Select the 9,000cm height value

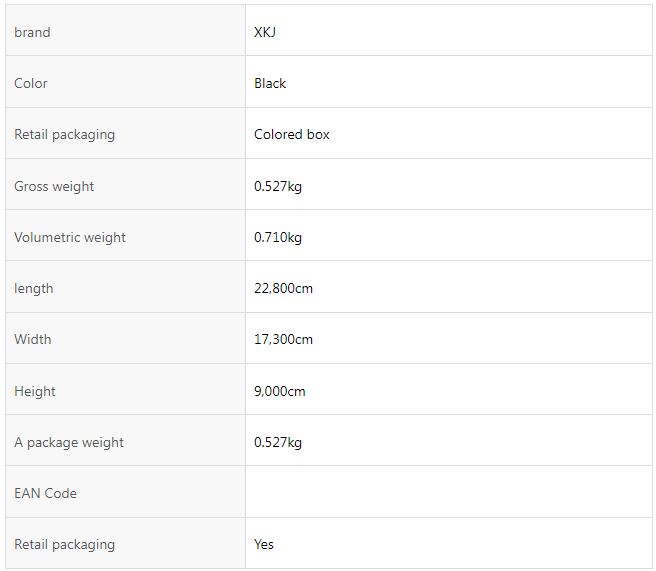(x=279, y=391)
